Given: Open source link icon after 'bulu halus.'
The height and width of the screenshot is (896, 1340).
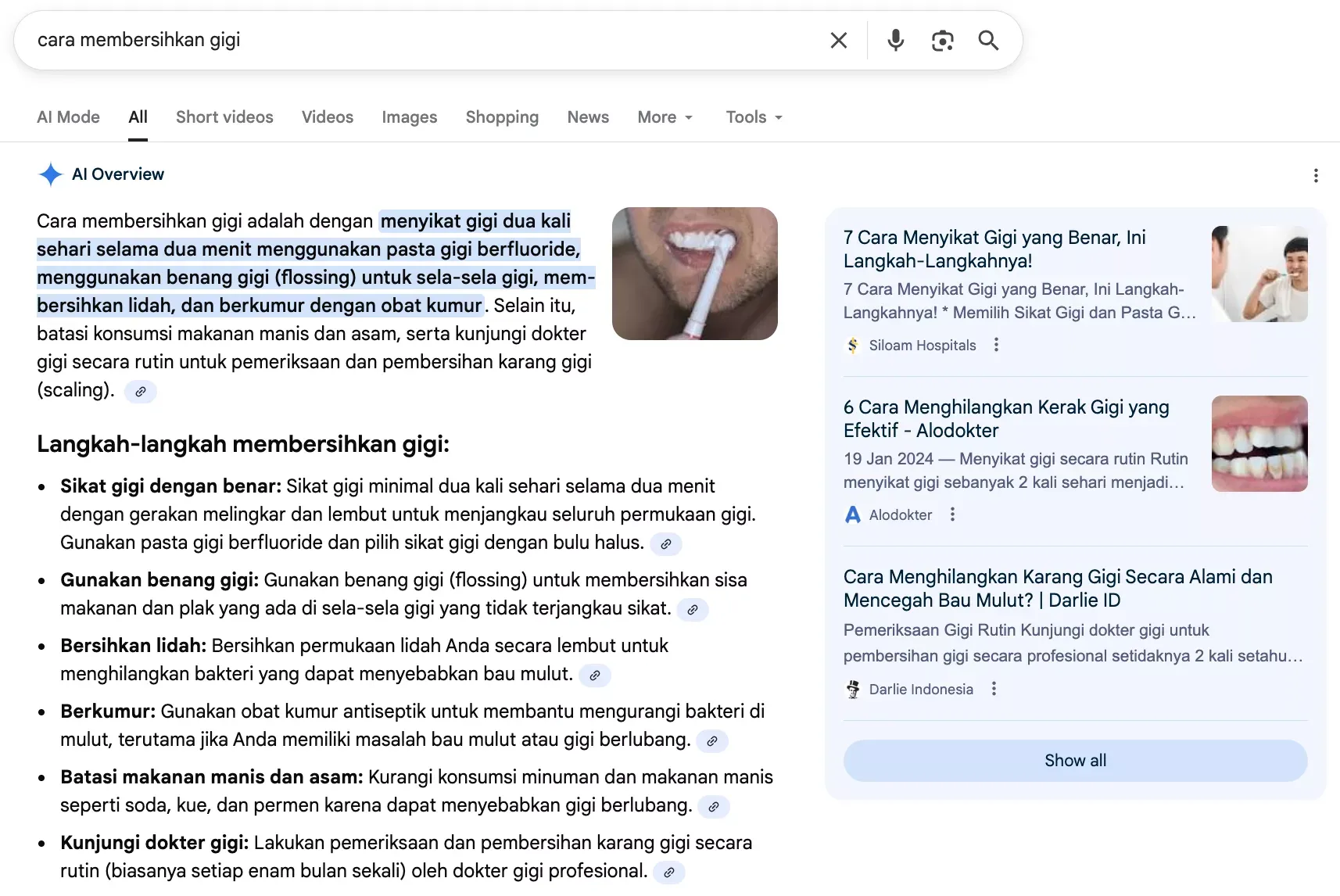Looking at the screenshot, I should [666, 544].
